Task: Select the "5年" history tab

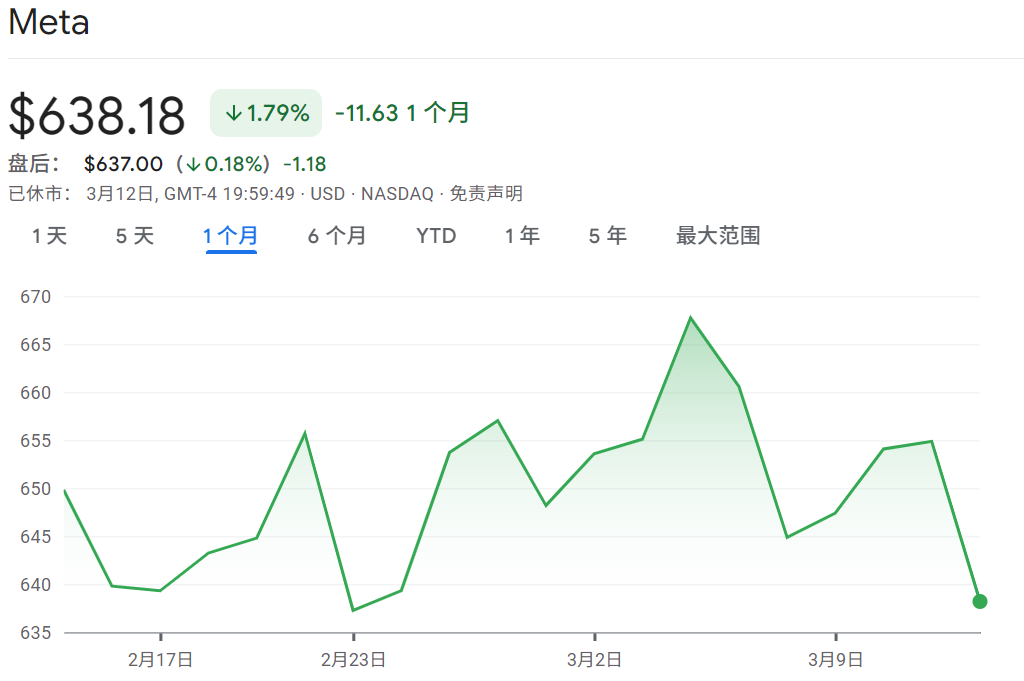Action: [x=607, y=236]
